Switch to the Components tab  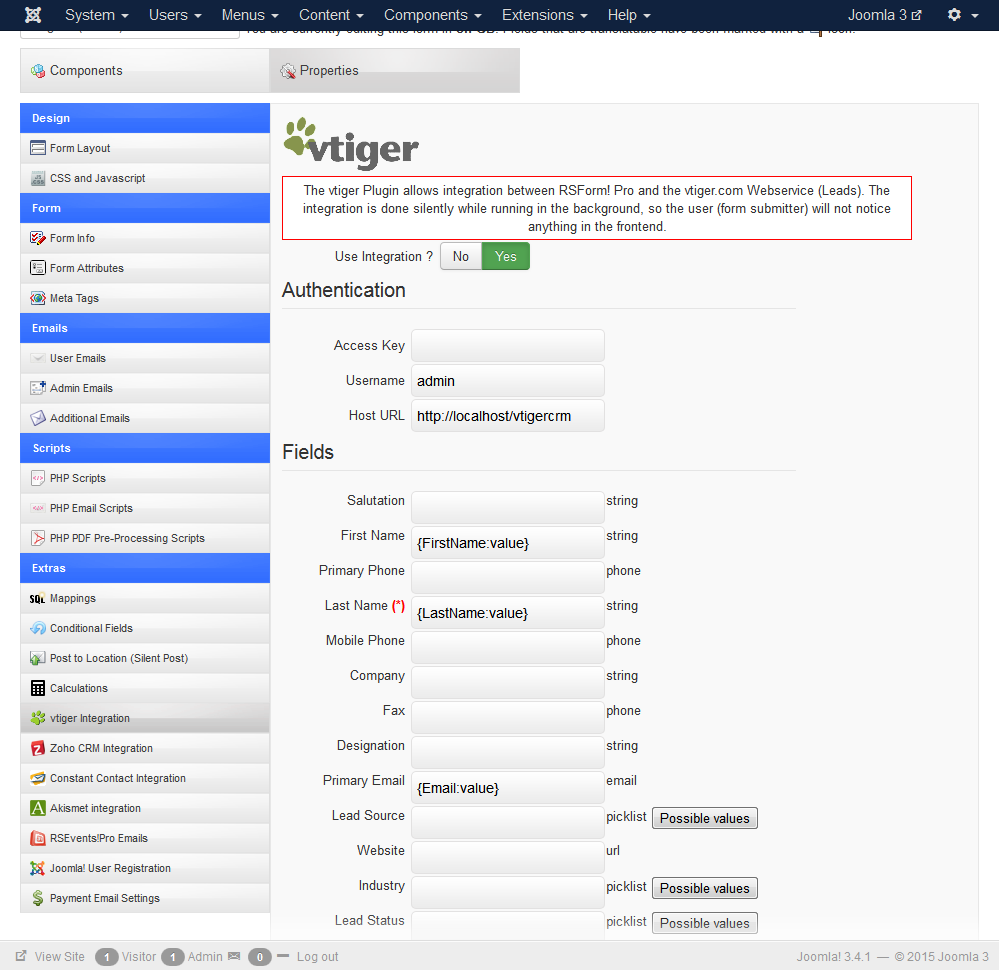coord(145,71)
